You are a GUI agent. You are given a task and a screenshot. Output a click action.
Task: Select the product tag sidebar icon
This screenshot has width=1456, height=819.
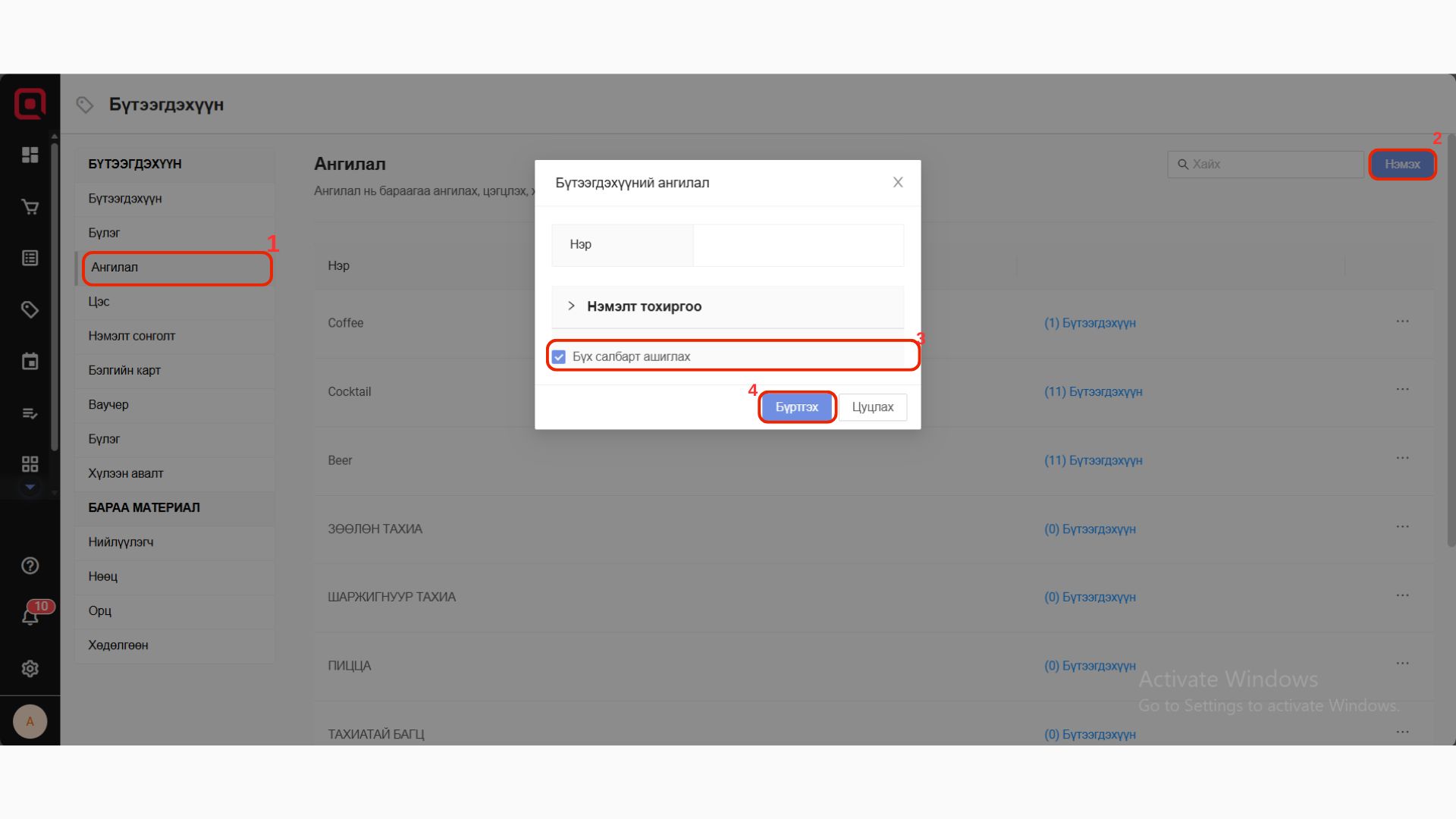click(x=30, y=309)
